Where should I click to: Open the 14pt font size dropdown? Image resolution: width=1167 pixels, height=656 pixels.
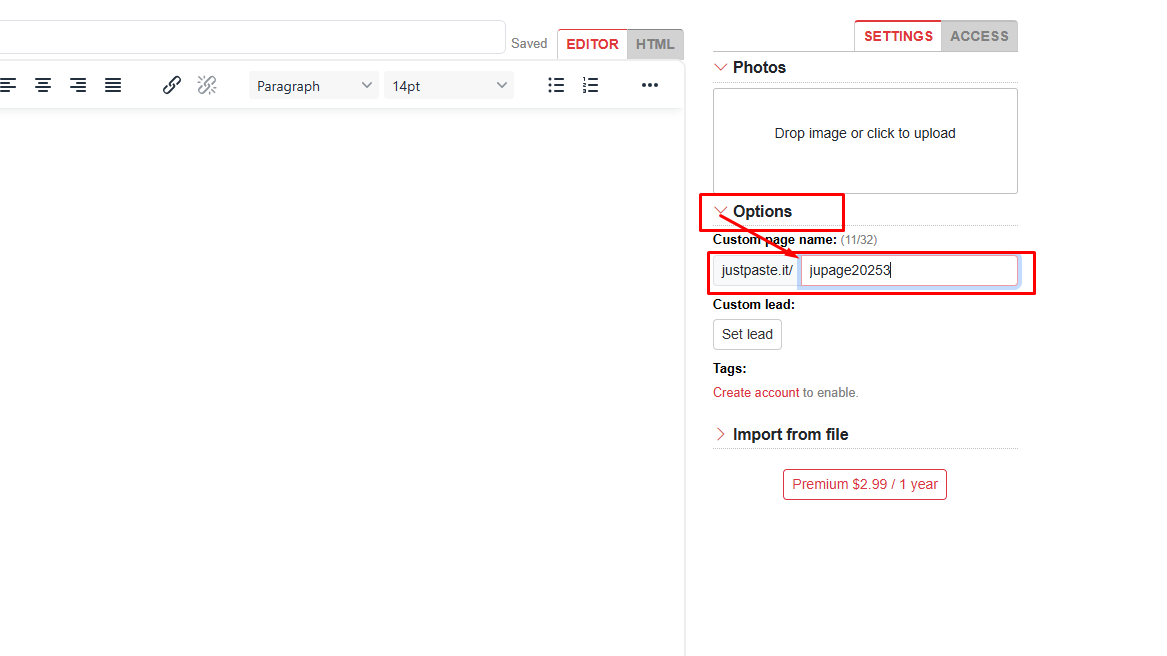tap(448, 85)
